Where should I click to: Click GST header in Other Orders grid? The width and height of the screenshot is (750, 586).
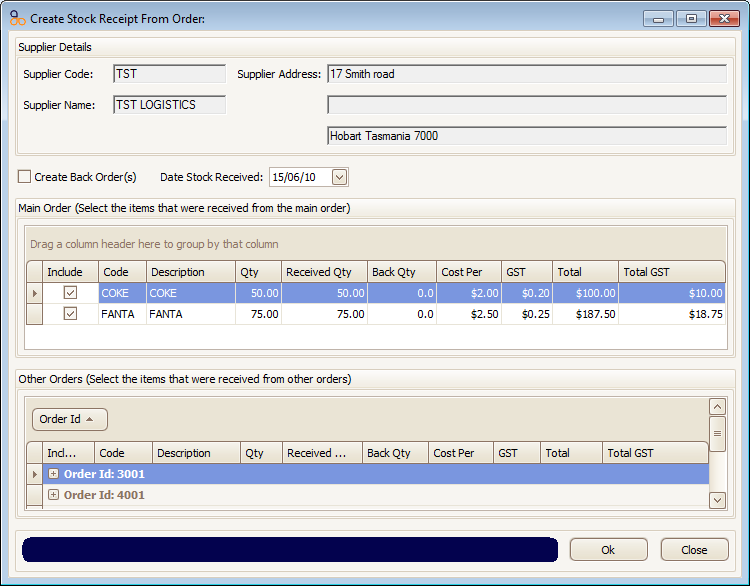[517, 453]
